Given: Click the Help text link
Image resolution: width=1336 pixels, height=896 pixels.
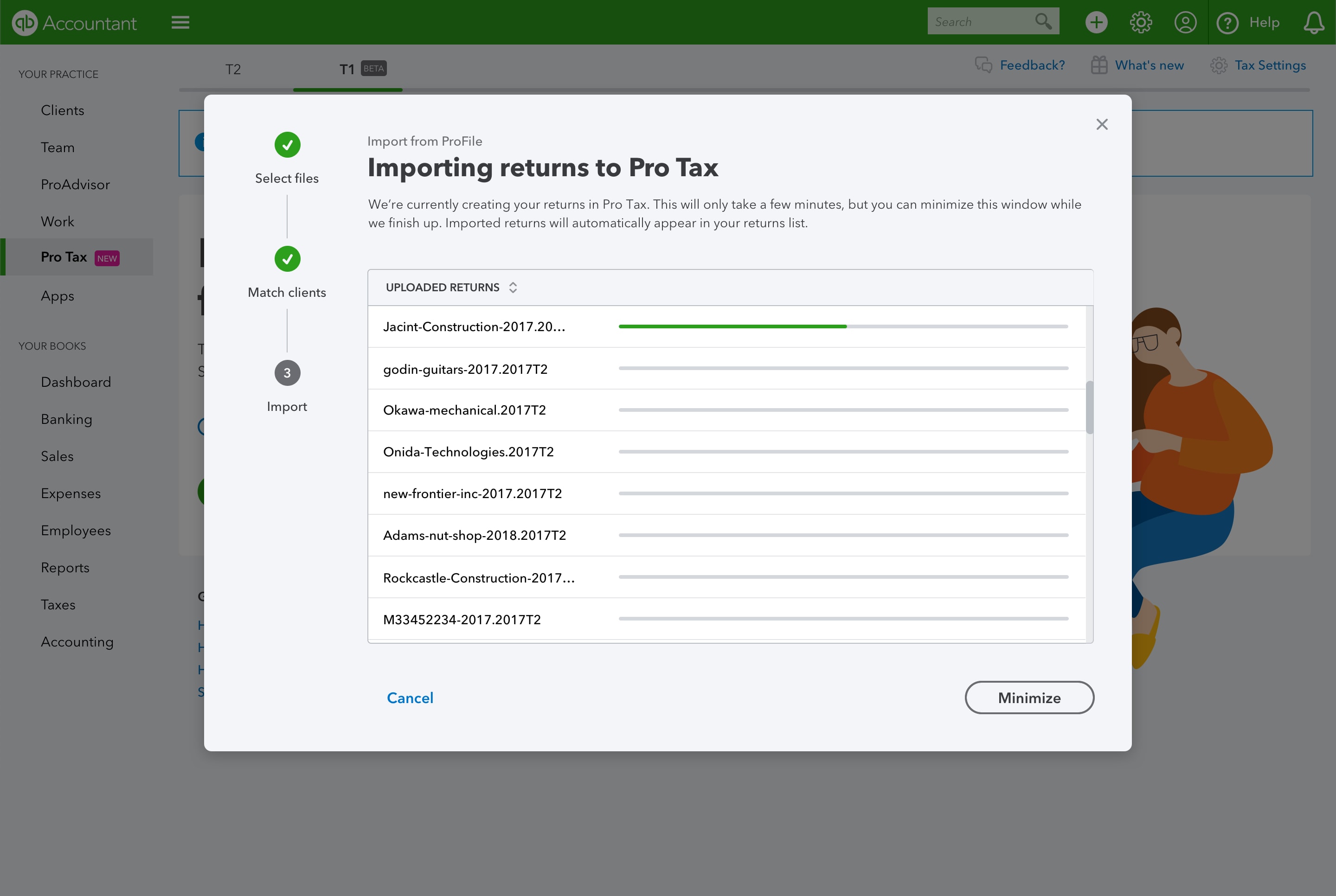Looking at the screenshot, I should (1264, 22).
